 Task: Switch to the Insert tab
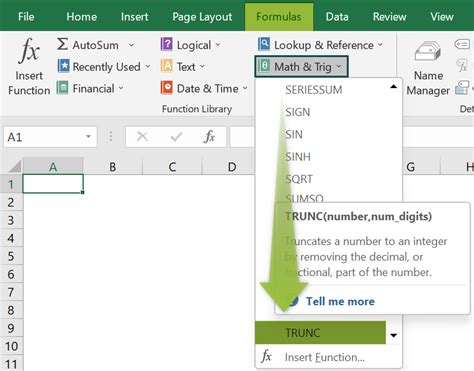tap(134, 16)
